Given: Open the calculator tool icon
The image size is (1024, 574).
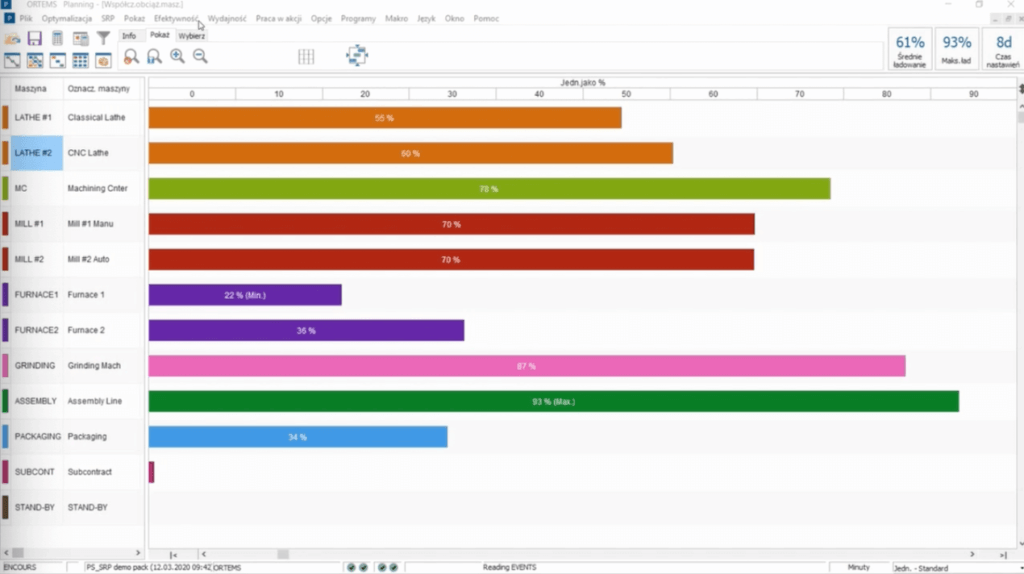Looking at the screenshot, I should pyautogui.click(x=58, y=39).
